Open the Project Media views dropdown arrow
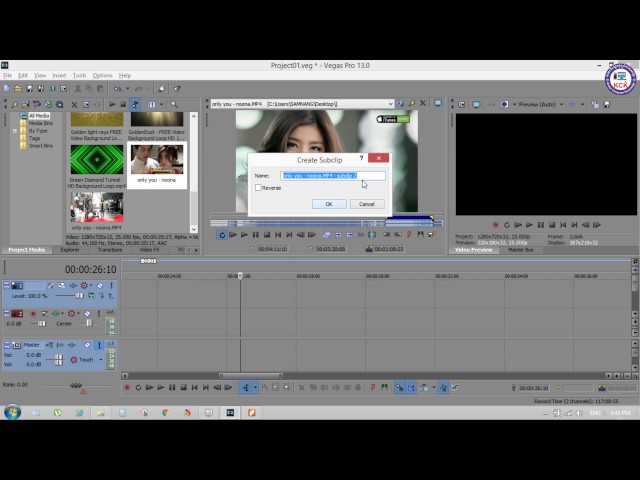This screenshot has height=480, width=640. point(162,104)
